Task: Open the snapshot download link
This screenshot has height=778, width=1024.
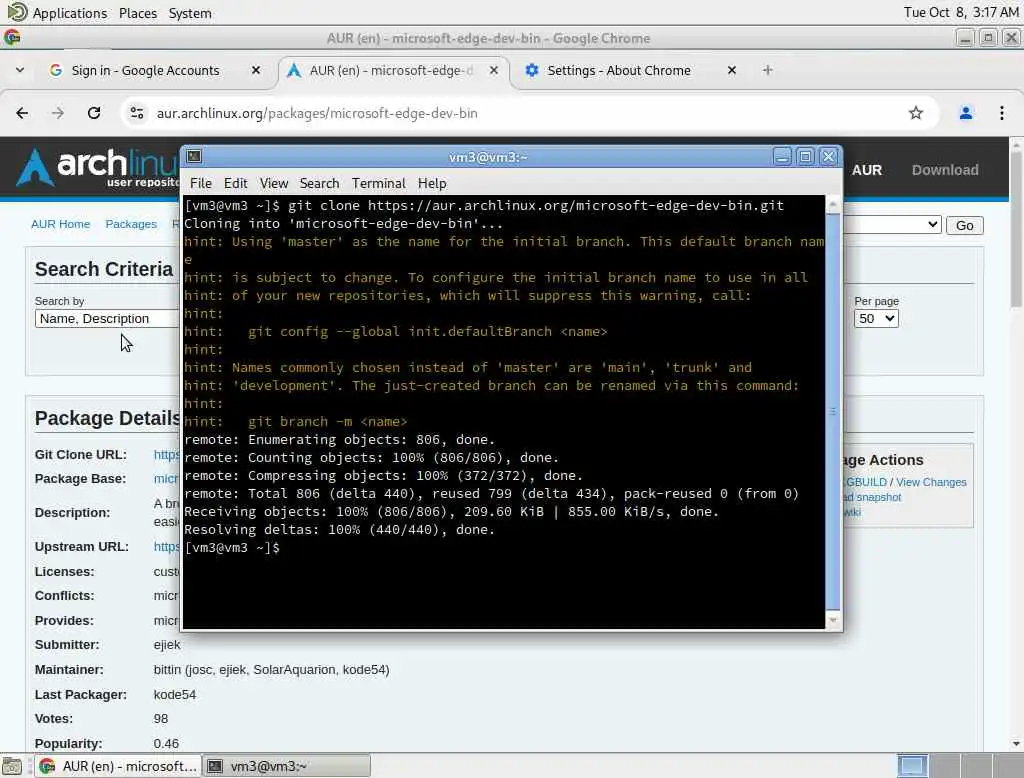Action: (x=873, y=497)
